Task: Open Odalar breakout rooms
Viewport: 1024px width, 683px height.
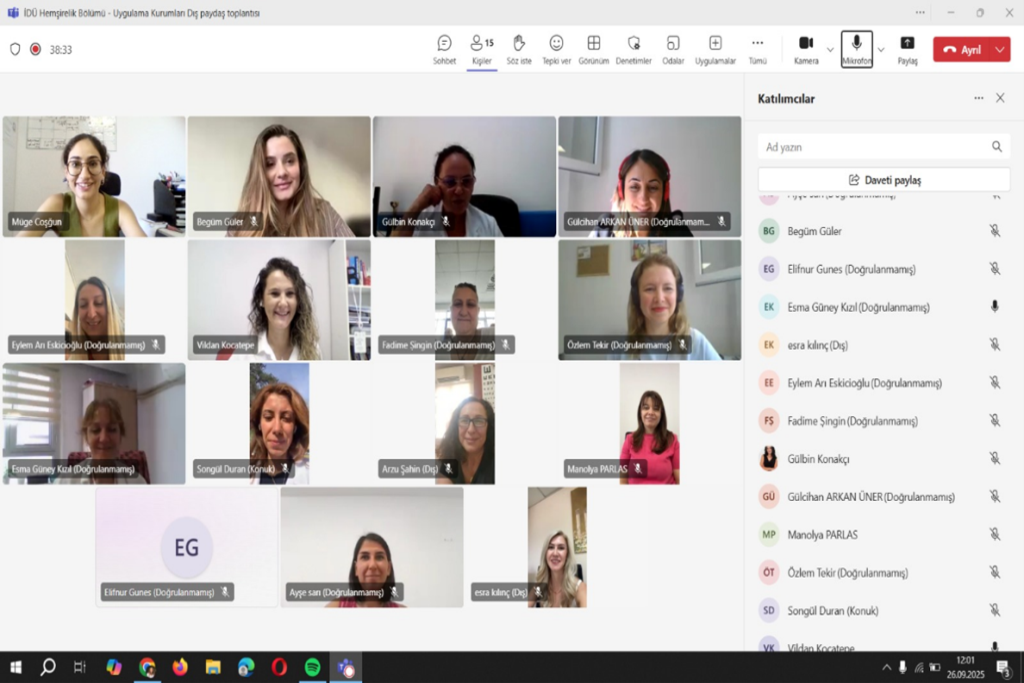Action: (673, 48)
